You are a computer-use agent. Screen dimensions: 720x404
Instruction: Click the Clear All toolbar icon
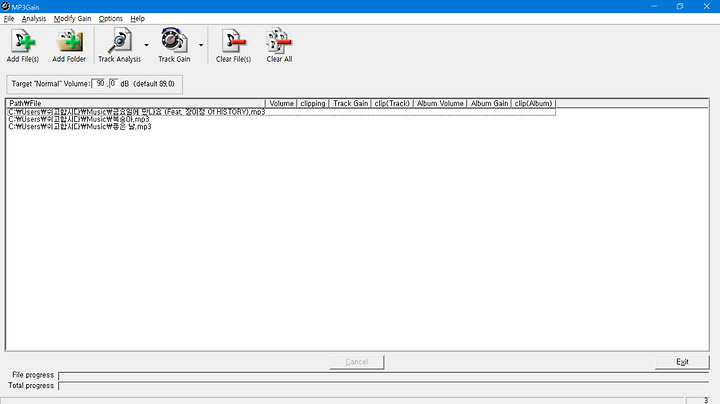(x=279, y=45)
